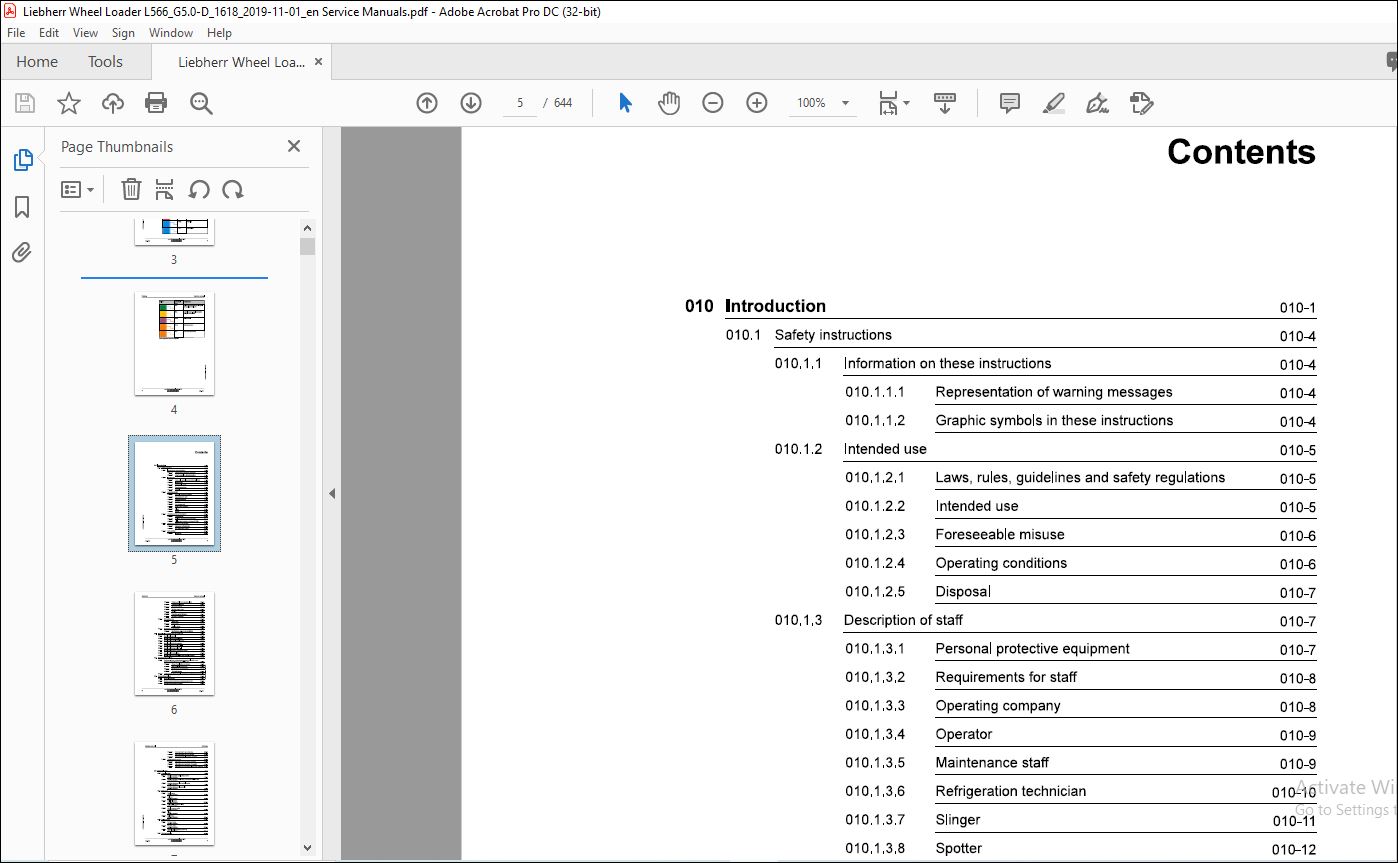Print the document with printer icon
This screenshot has width=1398, height=863.
[x=156, y=103]
